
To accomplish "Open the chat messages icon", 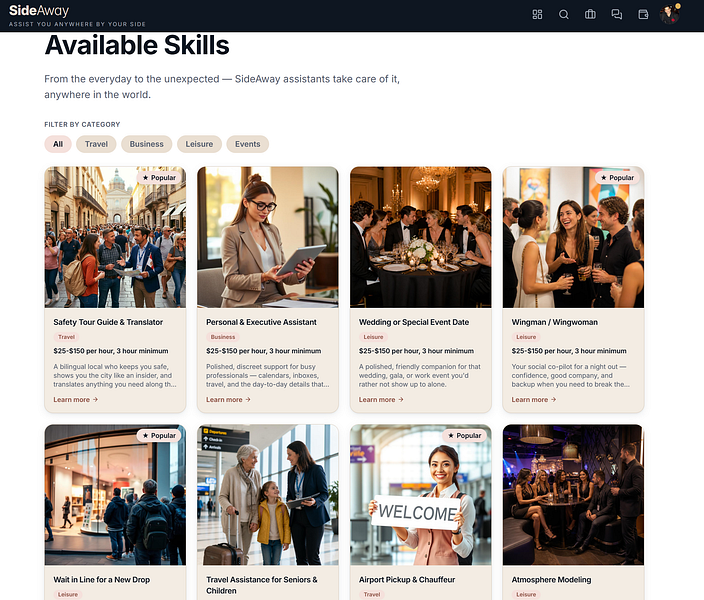I will [x=616, y=14].
